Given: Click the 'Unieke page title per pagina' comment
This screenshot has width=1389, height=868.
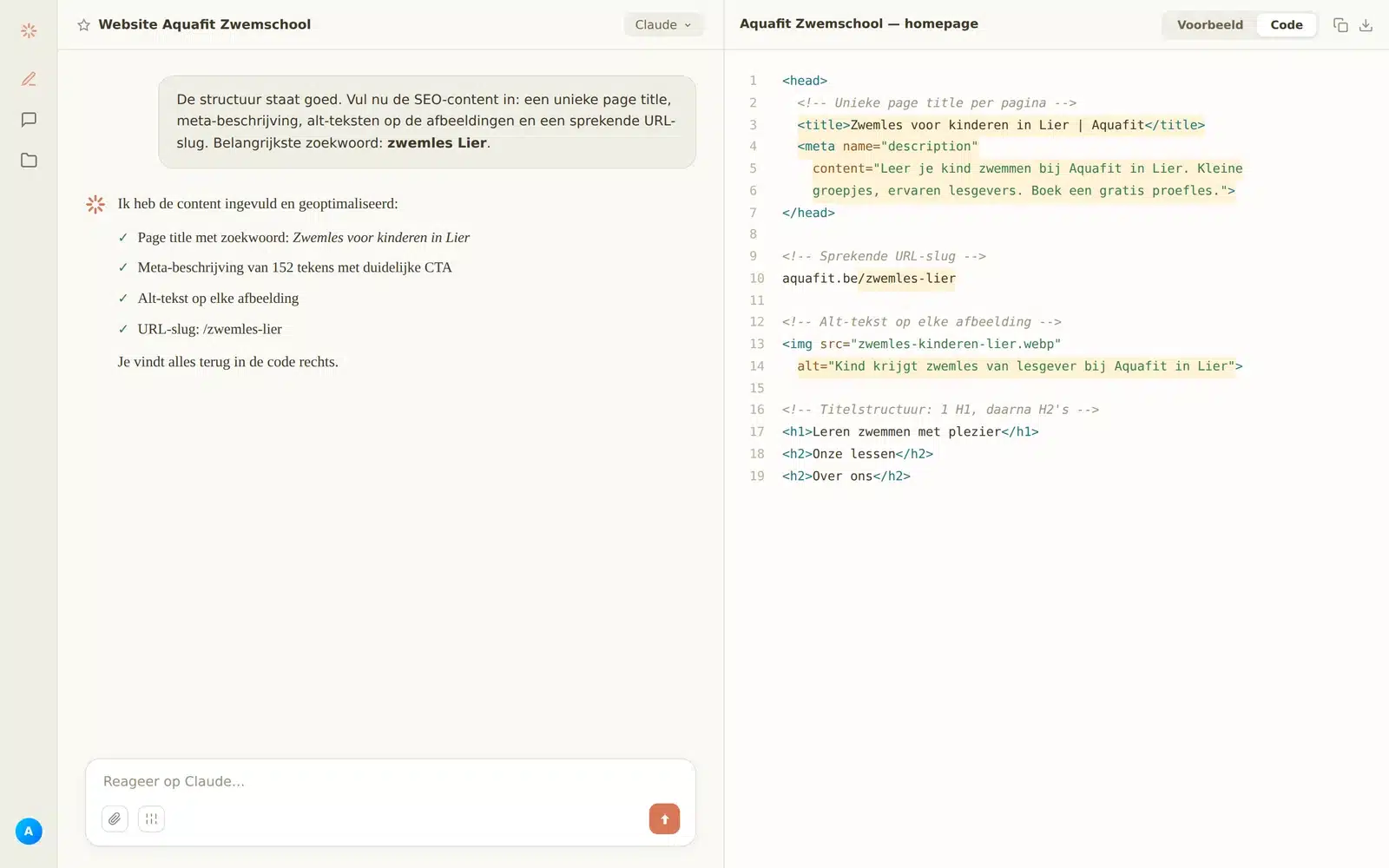Looking at the screenshot, I should pos(937,102).
